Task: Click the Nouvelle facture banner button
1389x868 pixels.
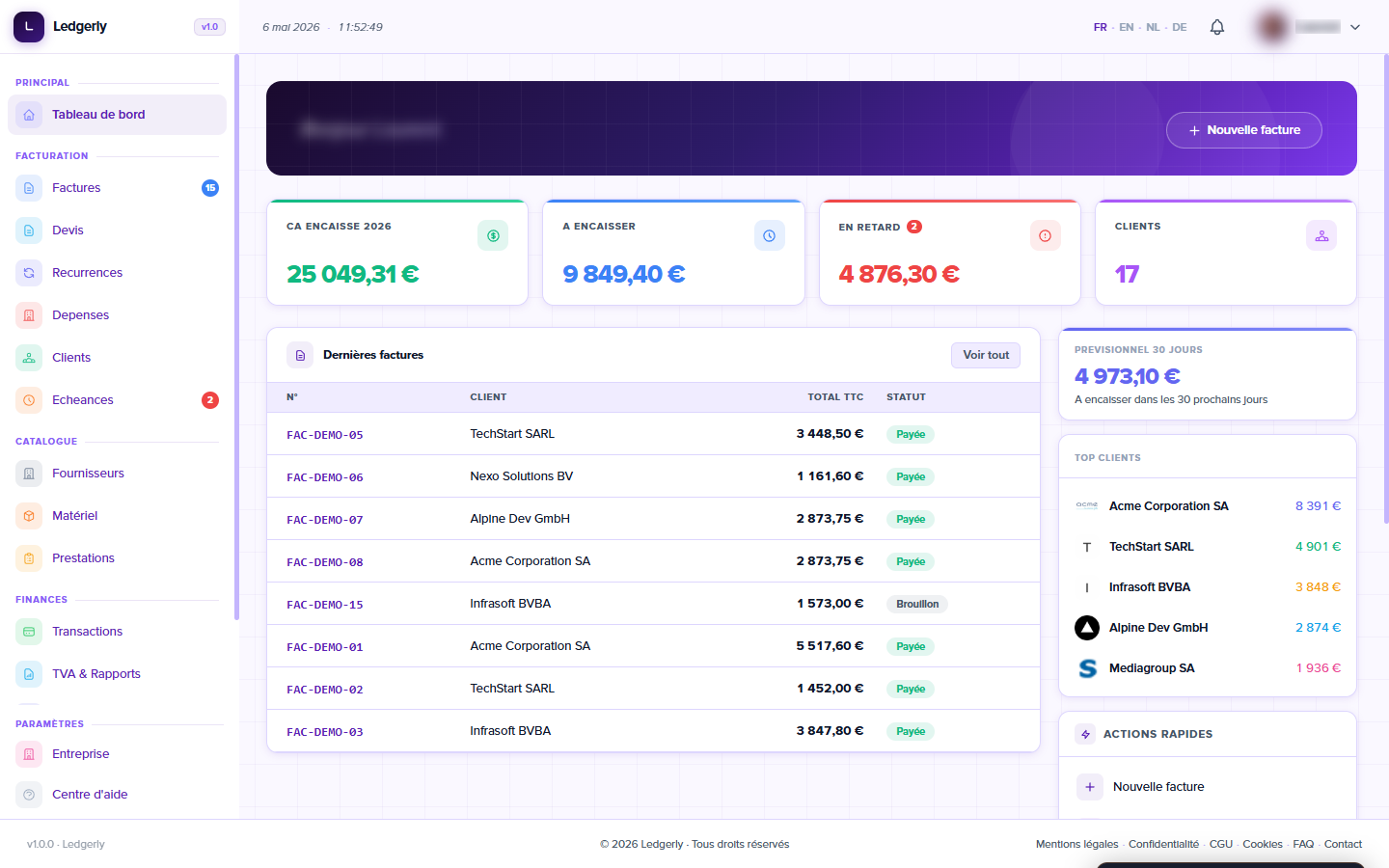Action: click(x=1244, y=130)
